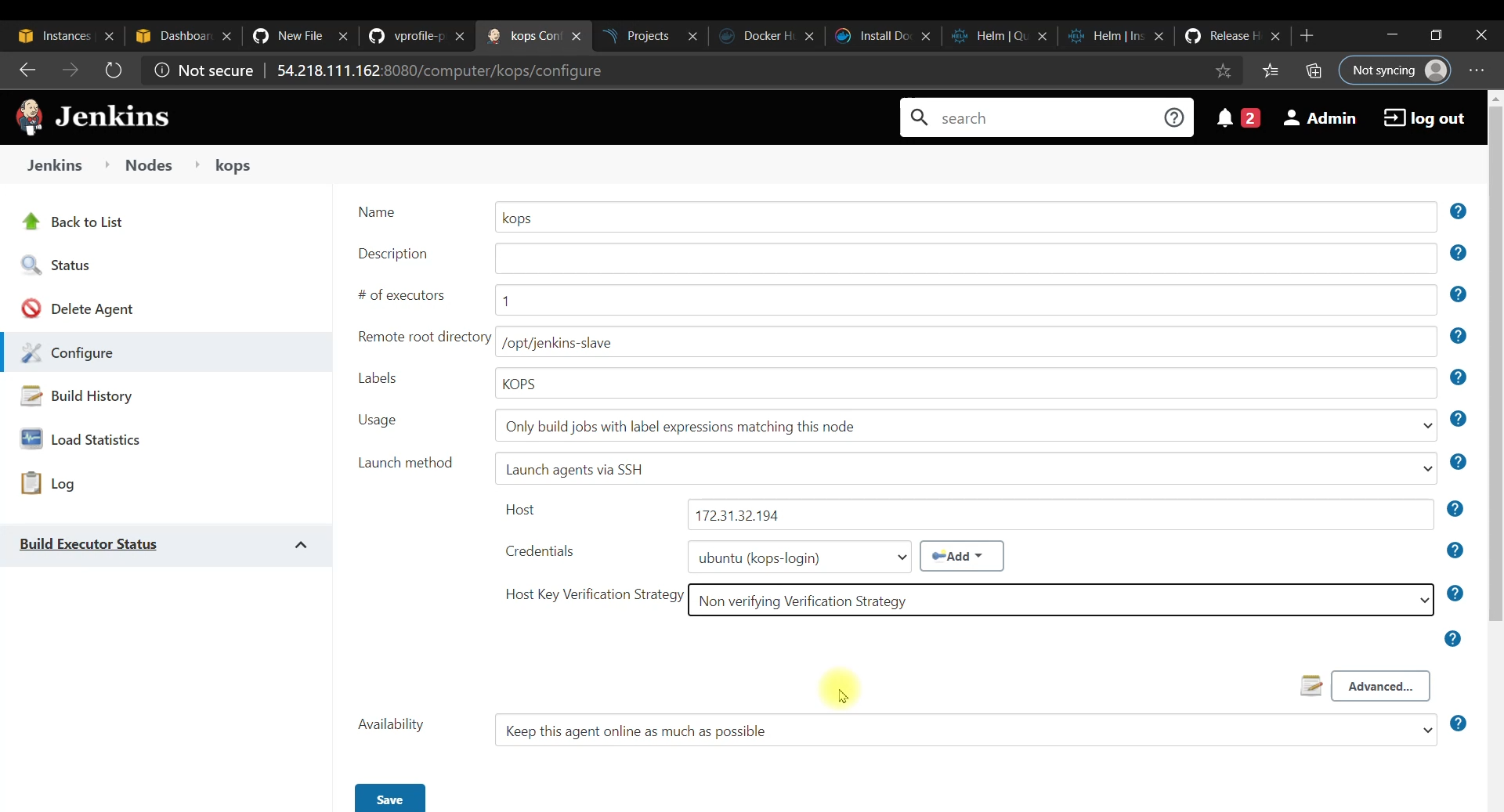Show help for # of executors
Image resolution: width=1504 pixels, height=812 pixels.
1458,294
